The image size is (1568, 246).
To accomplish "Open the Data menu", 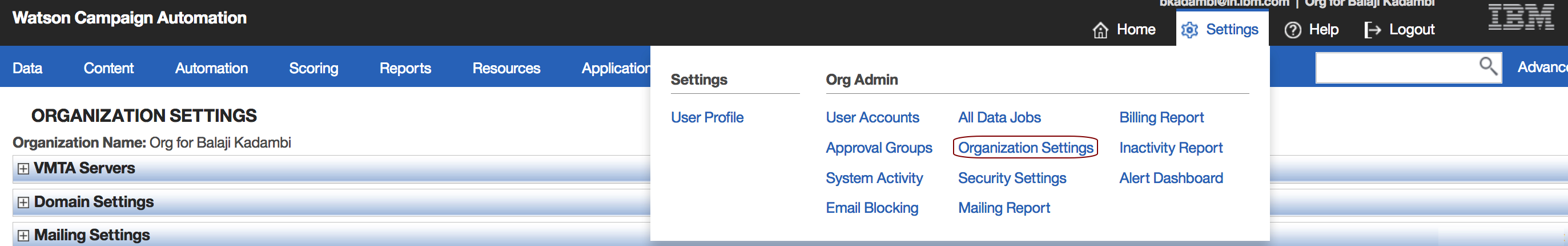I will click(27, 68).
